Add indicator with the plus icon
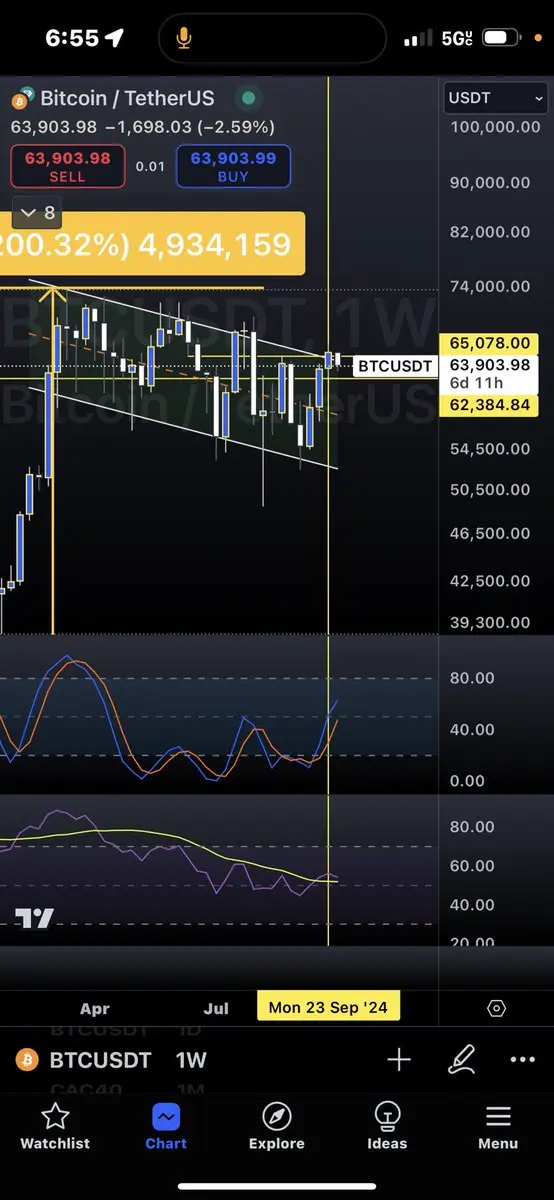This screenshot has width=554, height=1200. 398,1060
